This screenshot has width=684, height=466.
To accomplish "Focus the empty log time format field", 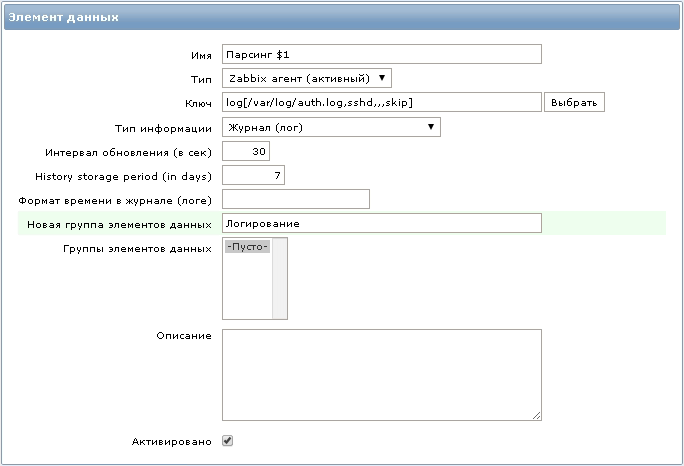I will coord(296,199).
